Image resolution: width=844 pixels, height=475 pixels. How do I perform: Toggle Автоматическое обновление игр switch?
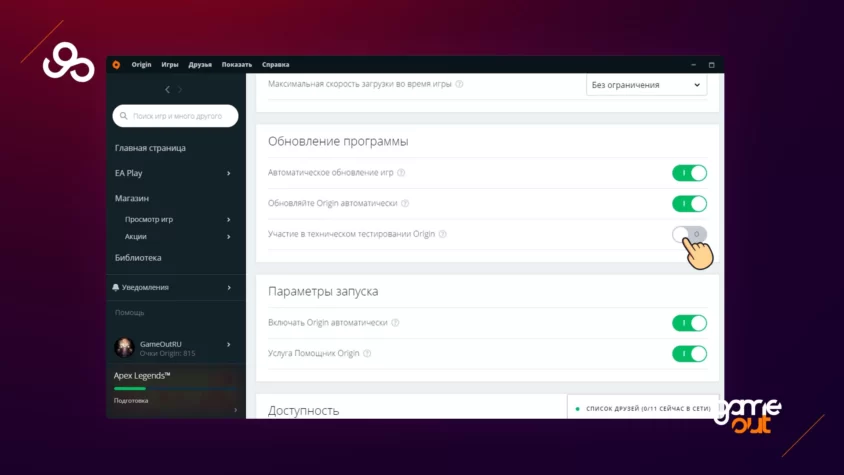click(689, 173)
